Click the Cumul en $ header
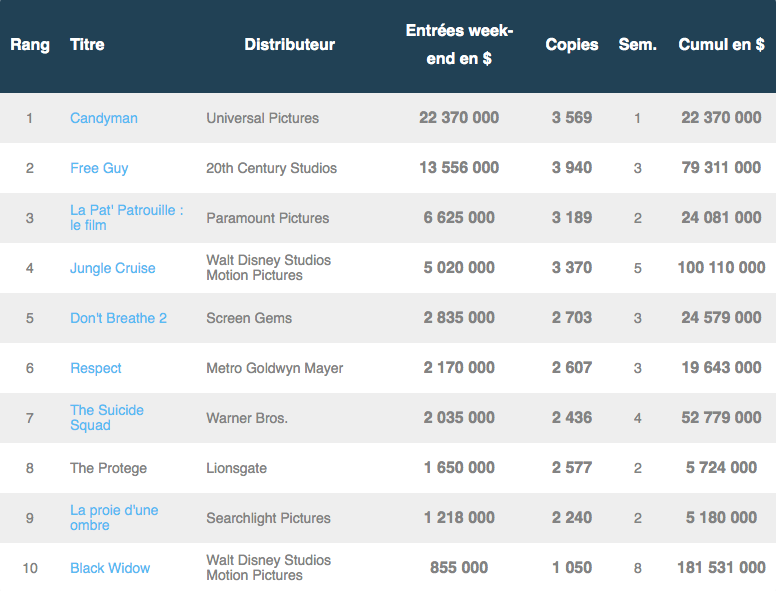This screenshot has height=591, width=776. (722, 45)
